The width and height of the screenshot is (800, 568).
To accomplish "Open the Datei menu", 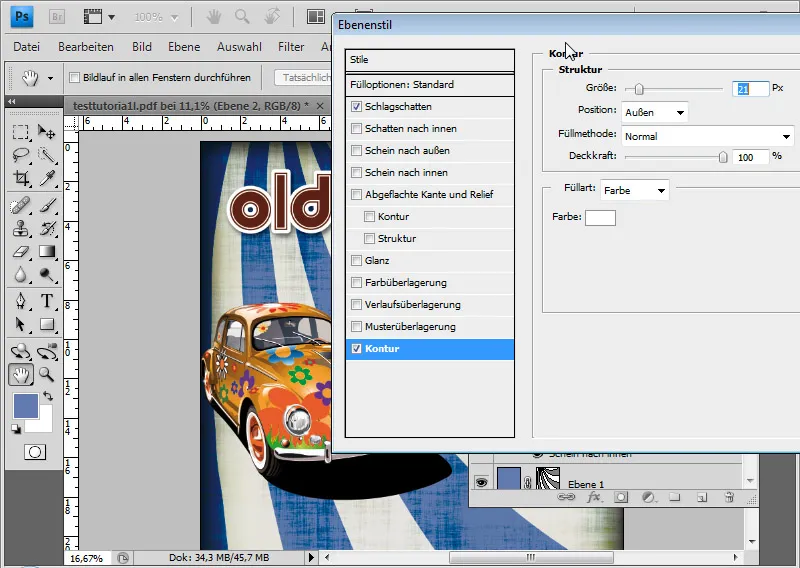I will click(27, 47).
